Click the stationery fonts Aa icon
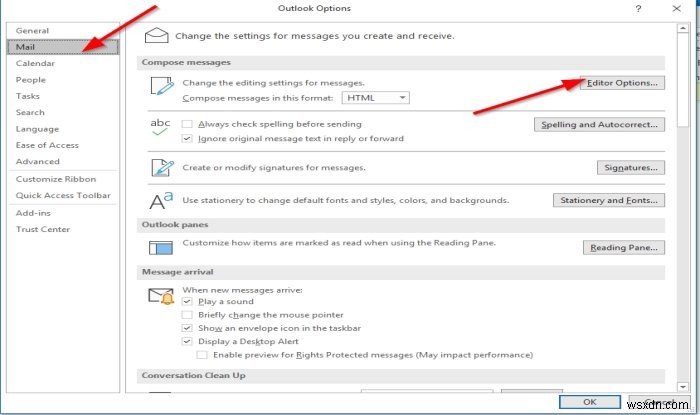Viewport: 700px width, 415px height. pyautogui.click(x=161, y=201)
